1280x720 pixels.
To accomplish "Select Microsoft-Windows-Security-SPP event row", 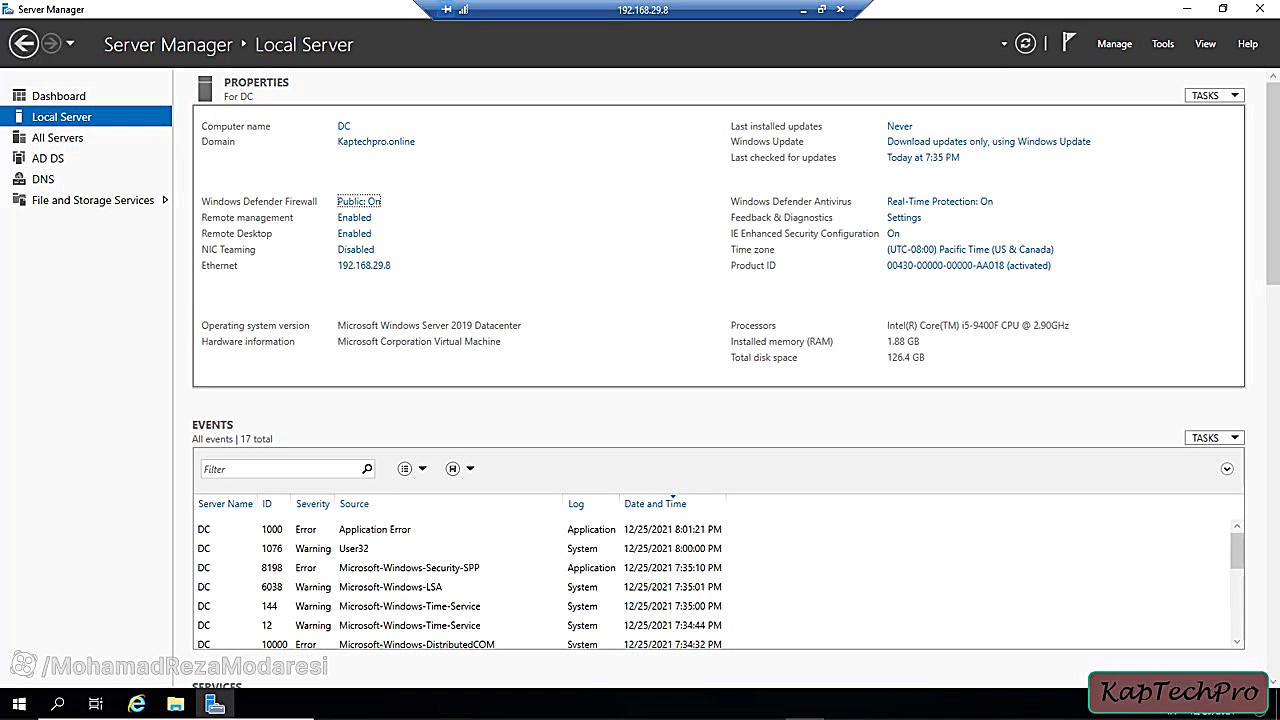I will coord(711,567).
